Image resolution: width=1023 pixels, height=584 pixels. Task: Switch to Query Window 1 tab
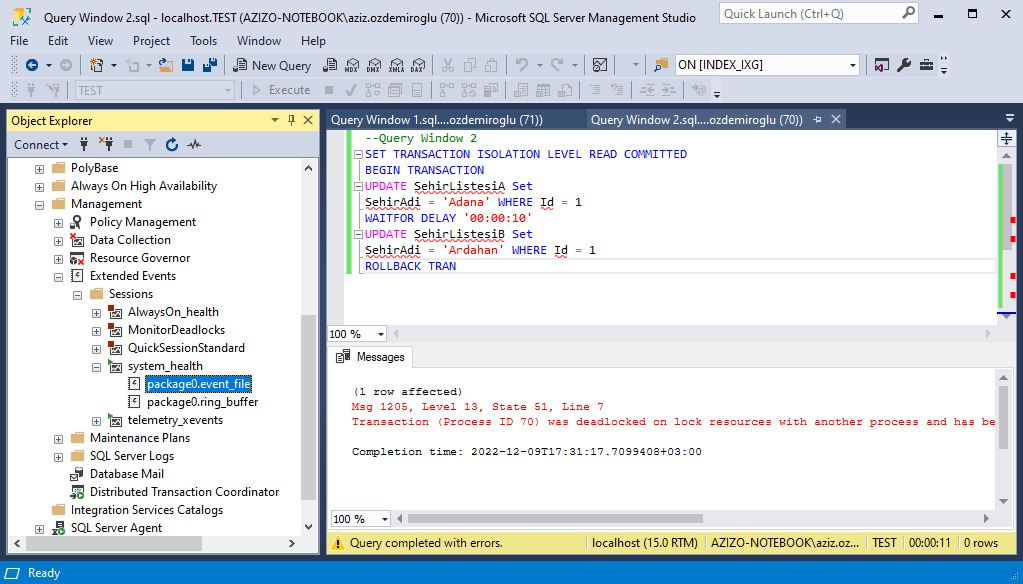coord(436,119)
